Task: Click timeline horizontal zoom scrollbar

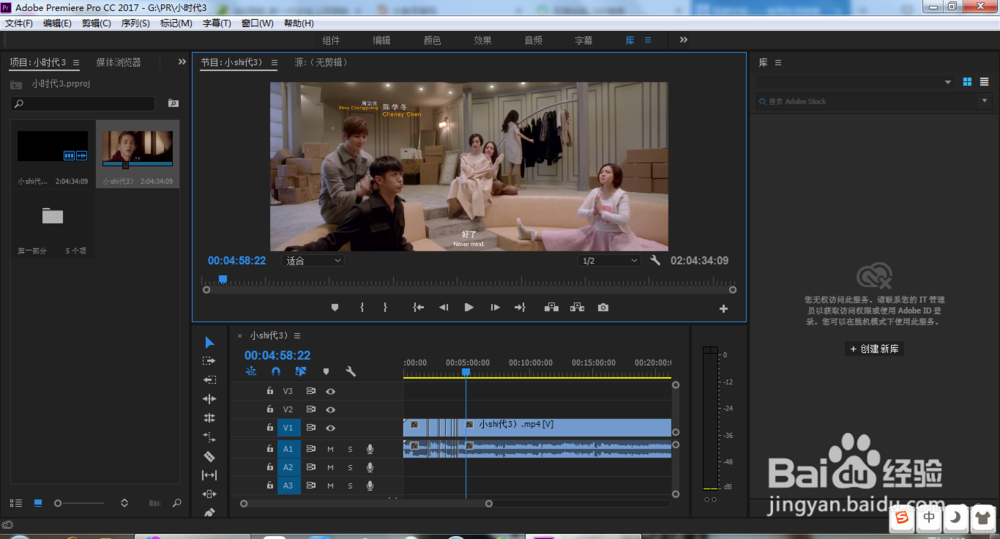Action: point(366,503)
